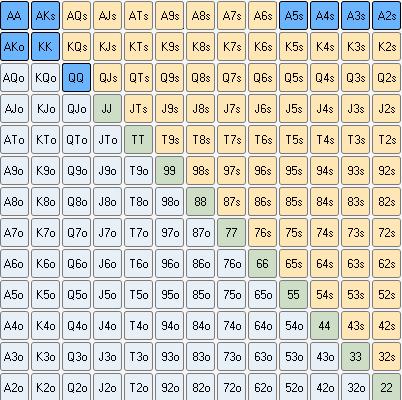Viewport: 402px width, 400px height.
Task: Toggle the A3s suited cell
Action: point(355,15)
